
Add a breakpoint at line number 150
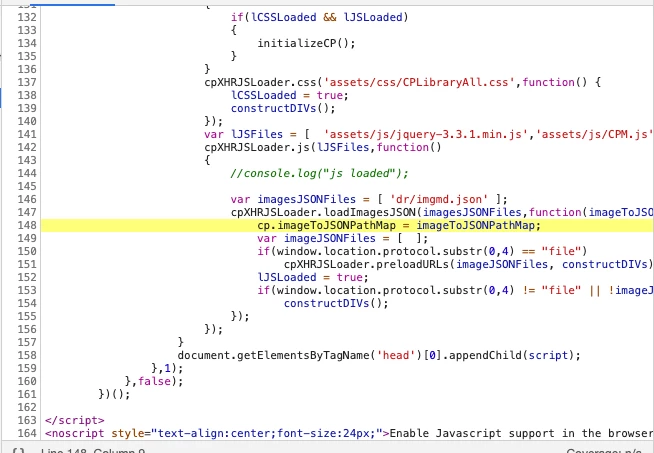27,251
